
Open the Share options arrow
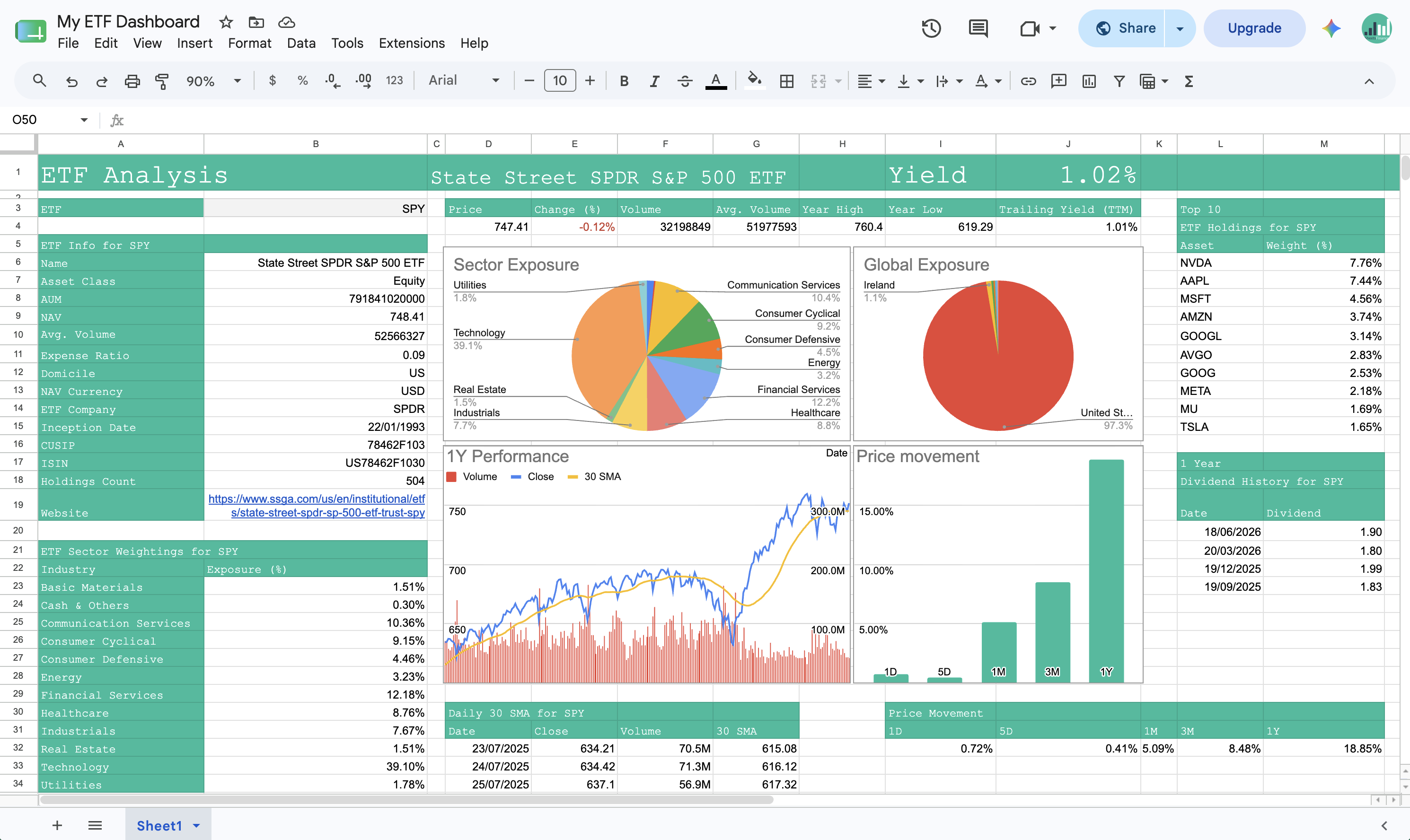coord(1180,28)
